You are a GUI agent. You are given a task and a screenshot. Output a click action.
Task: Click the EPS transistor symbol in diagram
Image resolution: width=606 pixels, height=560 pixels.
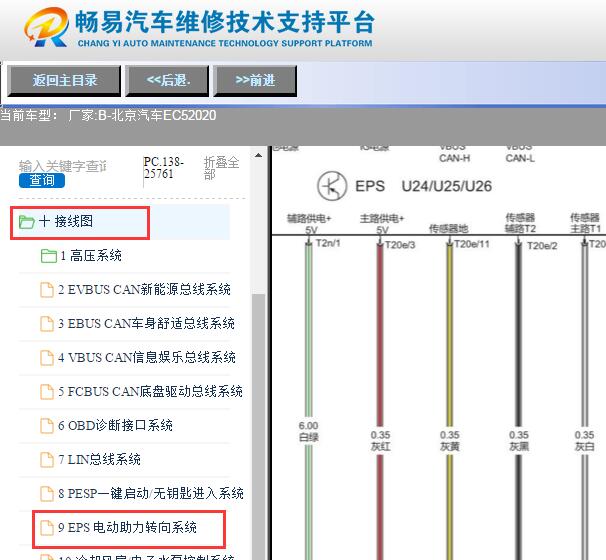[x=332, y=186]
